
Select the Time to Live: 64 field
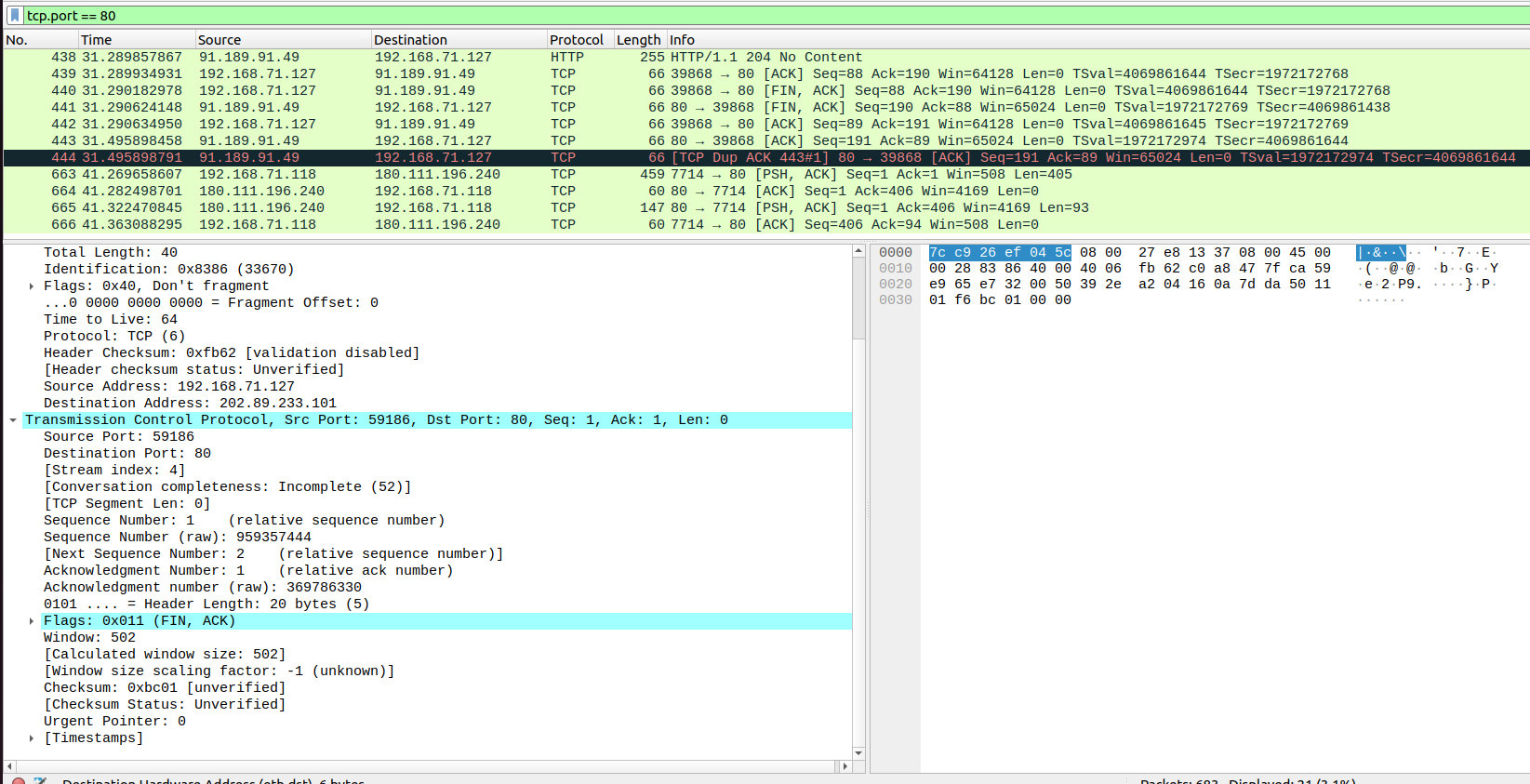tap(111, 319)
